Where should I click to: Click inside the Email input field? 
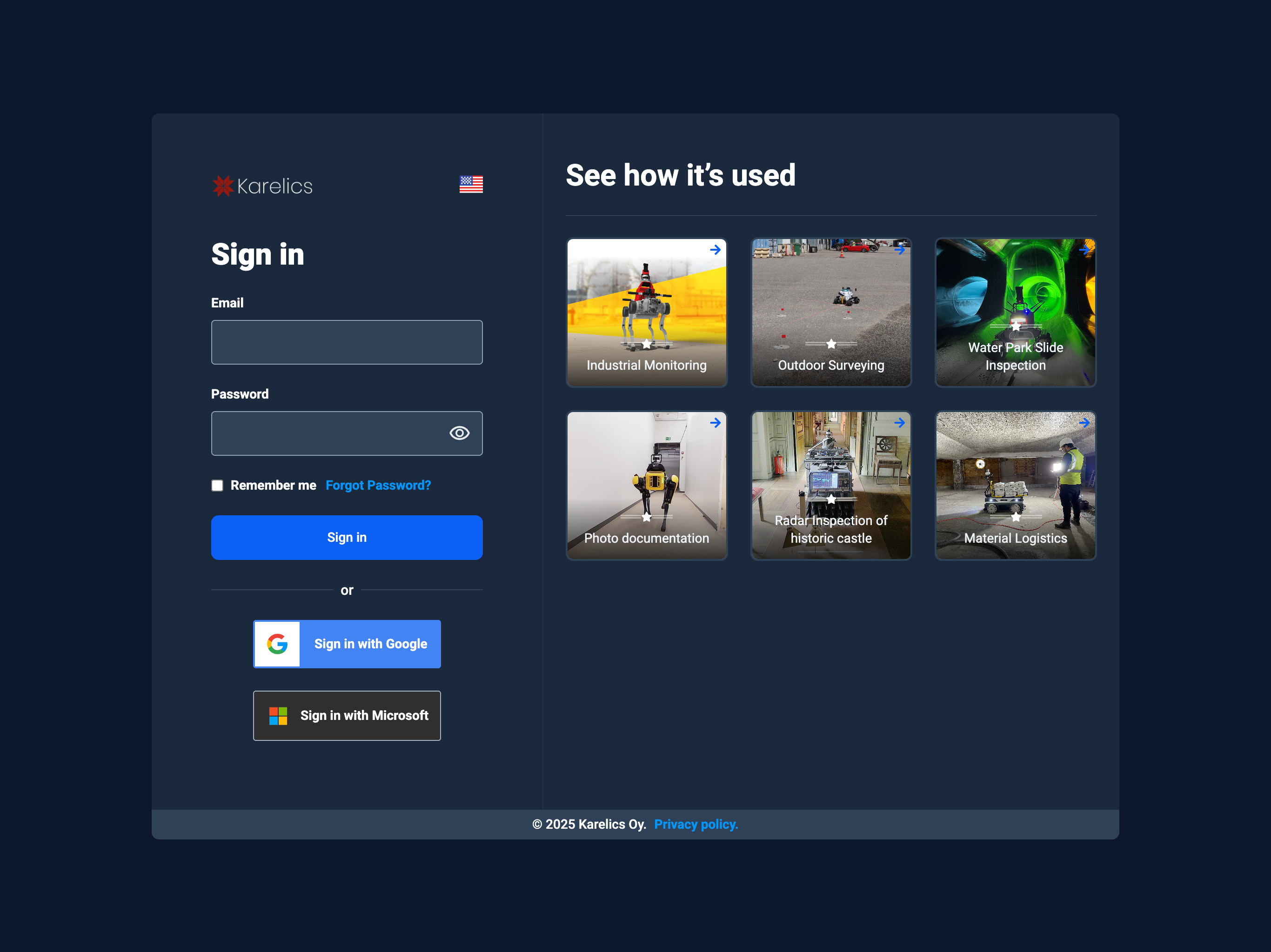click(x=347, y=342)
